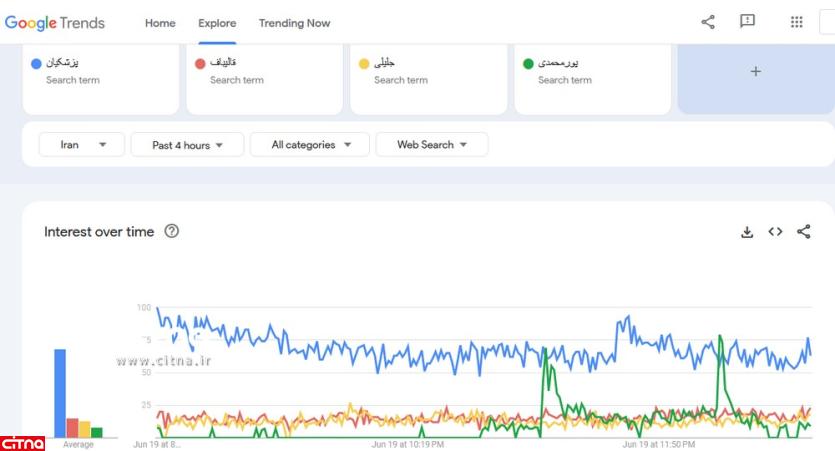This screenshot has height=451, width=835.
Task: Select the Explore tab
Action: (x=217, y=23)
